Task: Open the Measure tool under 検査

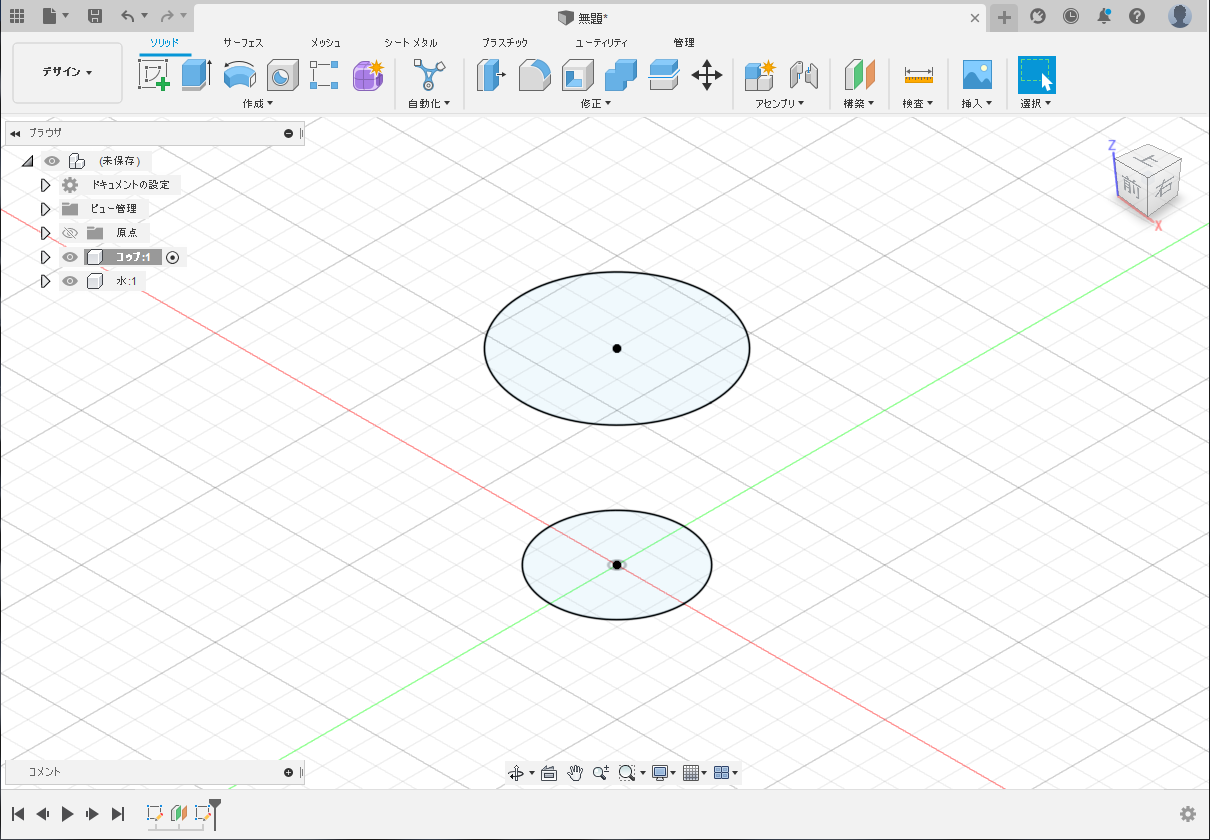Action: pyautogui.click(x=918, y=75)
